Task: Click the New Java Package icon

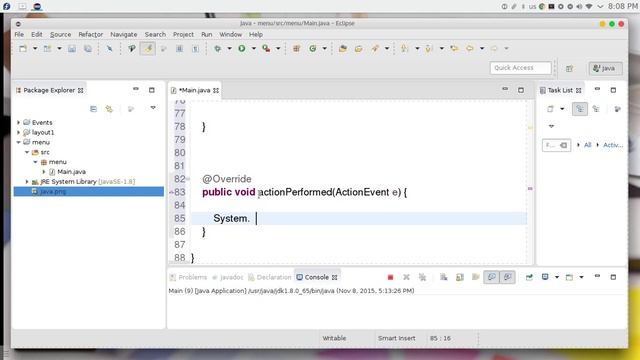Action: (297, 49)
